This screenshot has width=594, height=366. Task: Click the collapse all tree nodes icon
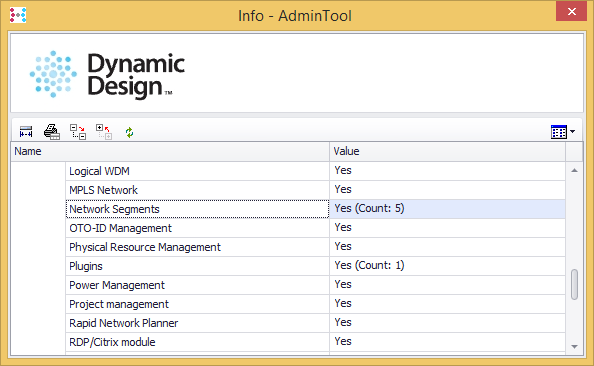pos(104,132)
